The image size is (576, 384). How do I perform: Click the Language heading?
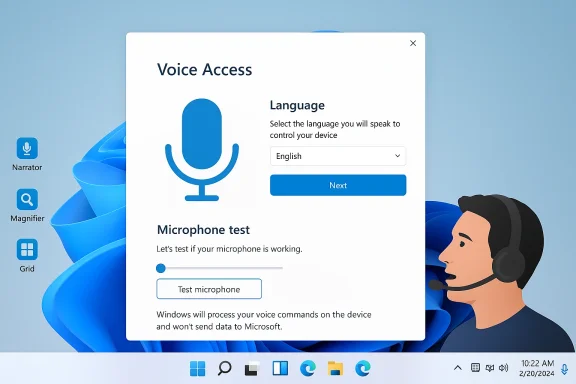tap(297, 105)
